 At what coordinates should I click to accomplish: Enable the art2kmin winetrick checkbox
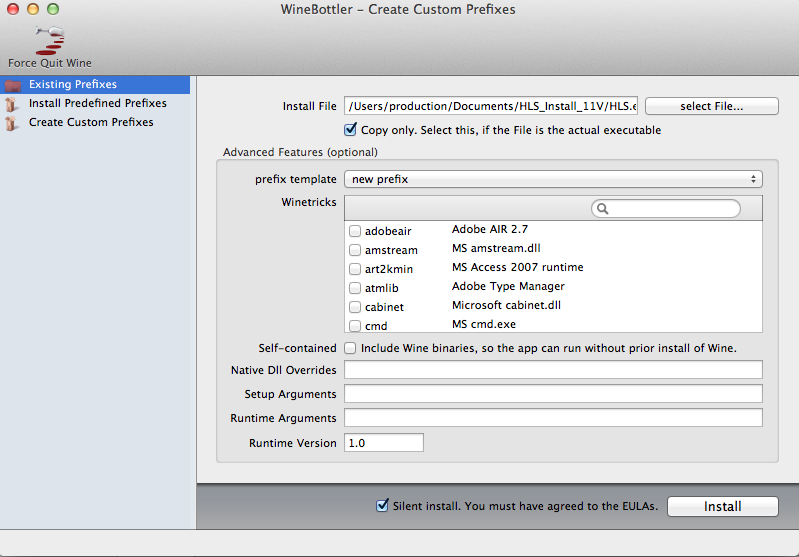pyautogui.click(x=355, y=269)
